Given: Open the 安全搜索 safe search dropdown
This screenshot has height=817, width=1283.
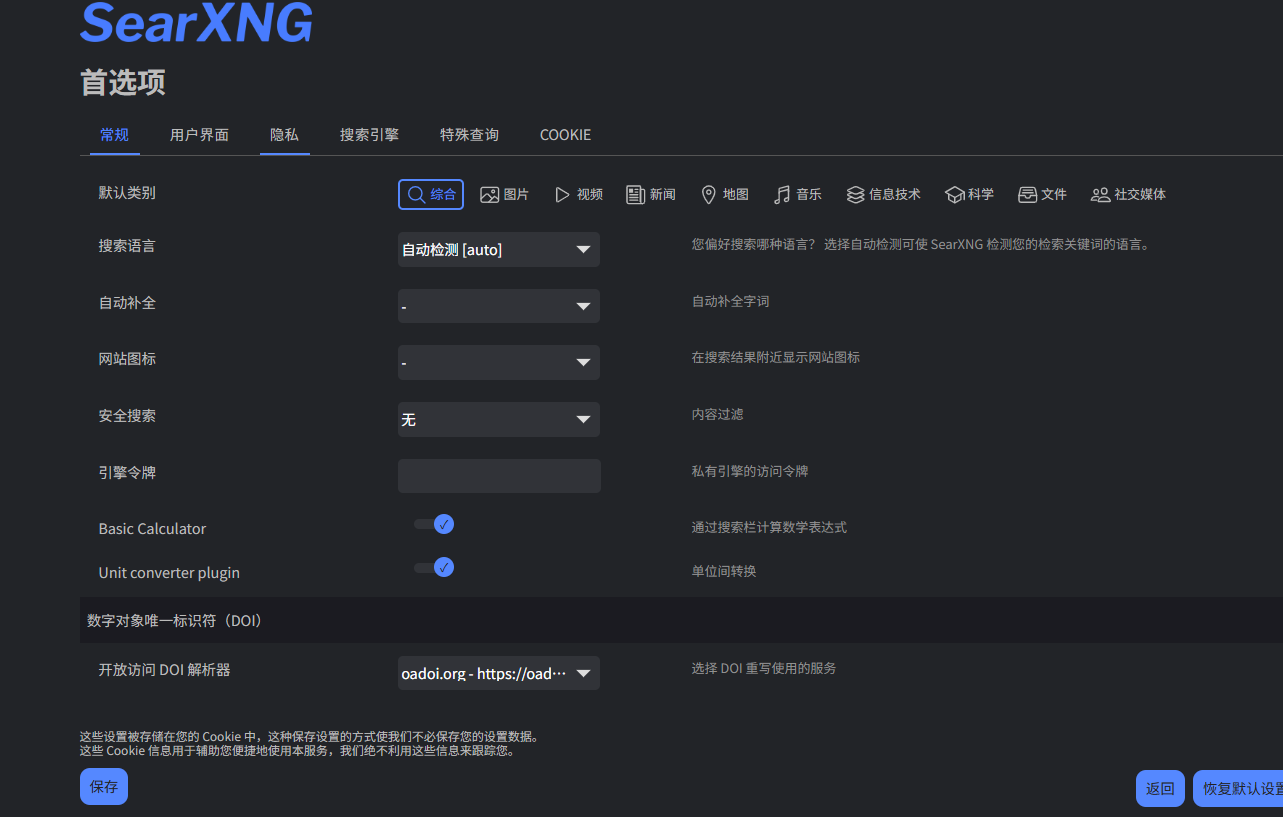Looking at the screenshot, I should point(499,419).
